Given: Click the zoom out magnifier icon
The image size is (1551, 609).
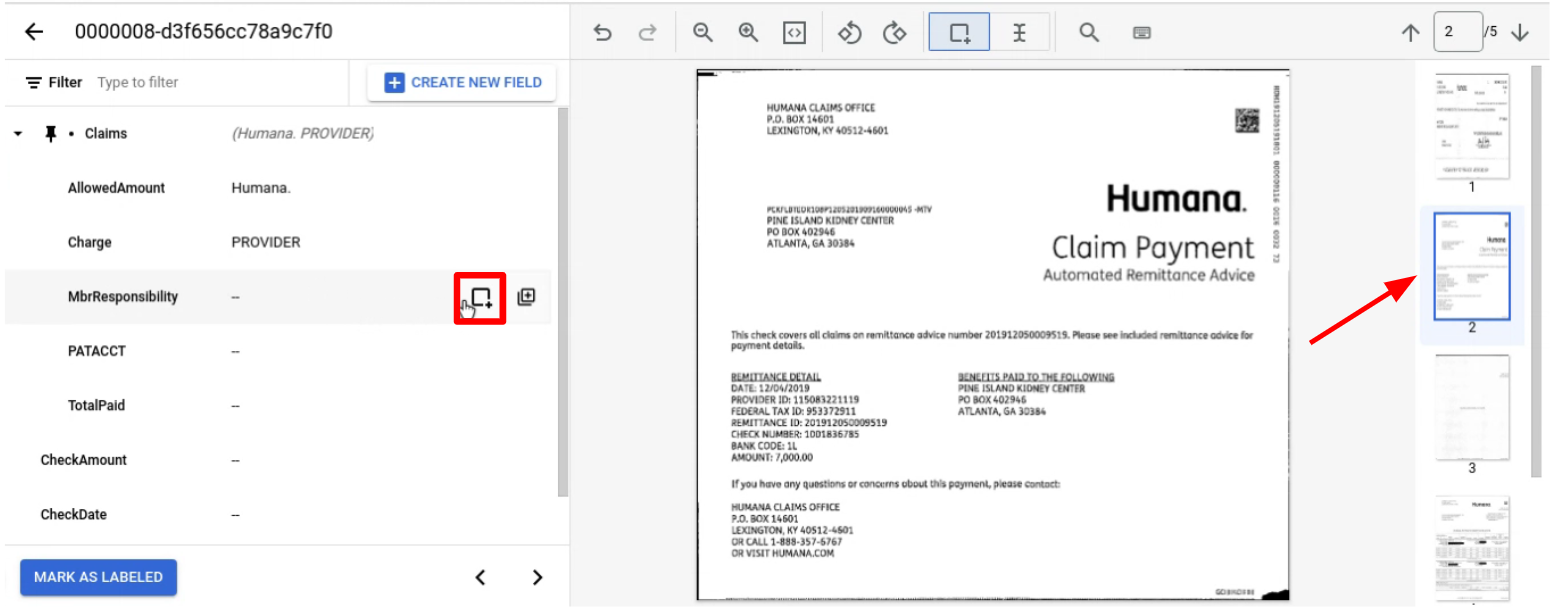Looking at the screenshot, I should pos(703,32).
